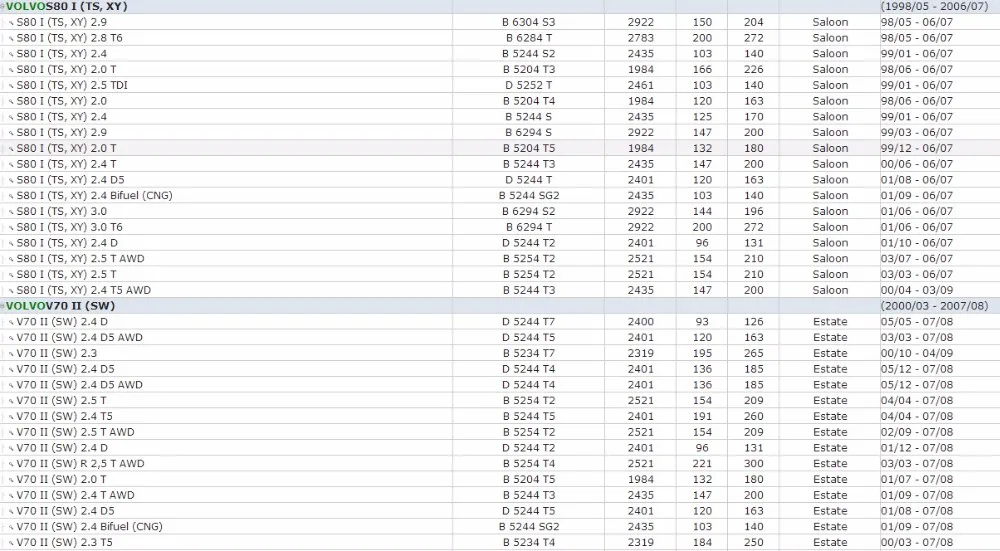1000x551 pixels.
Task: Select the S80 I 2.4 T5 AWD row
Action: tap(500, 290)
